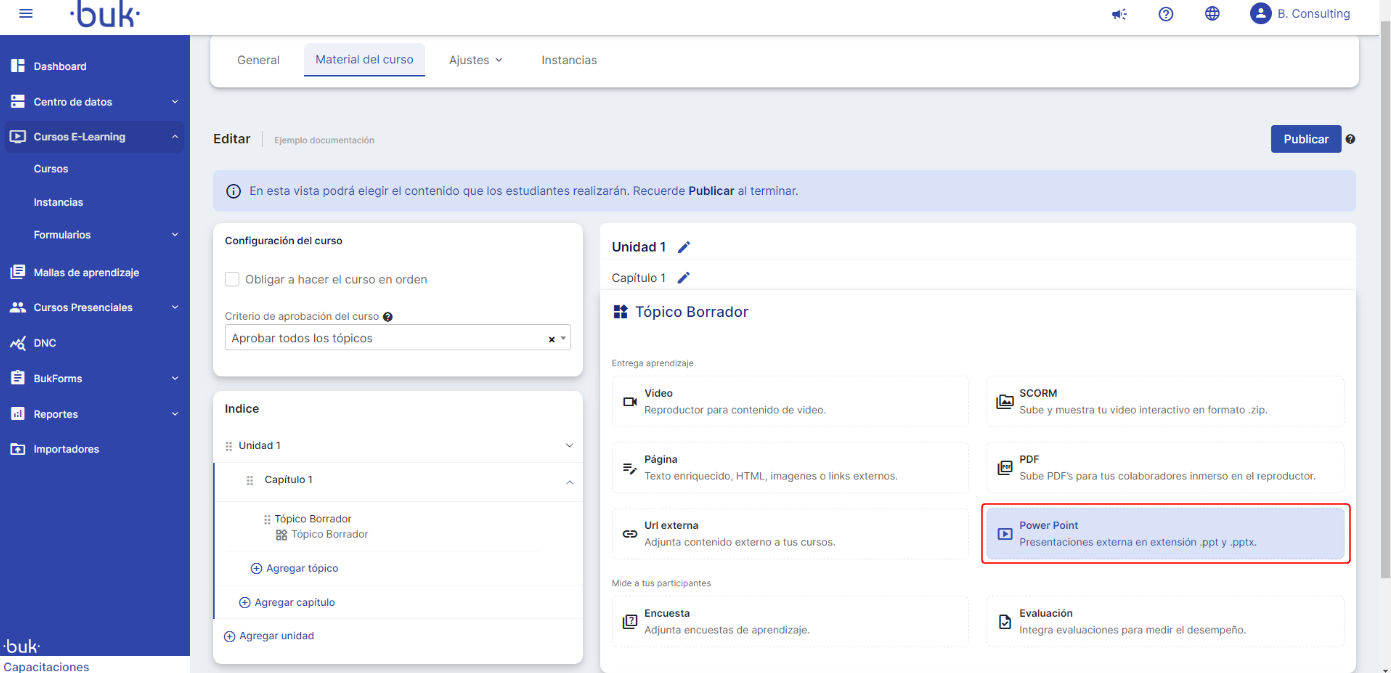
Task: Expand Unidad 1 in the Indice
Action: point(570,446)
